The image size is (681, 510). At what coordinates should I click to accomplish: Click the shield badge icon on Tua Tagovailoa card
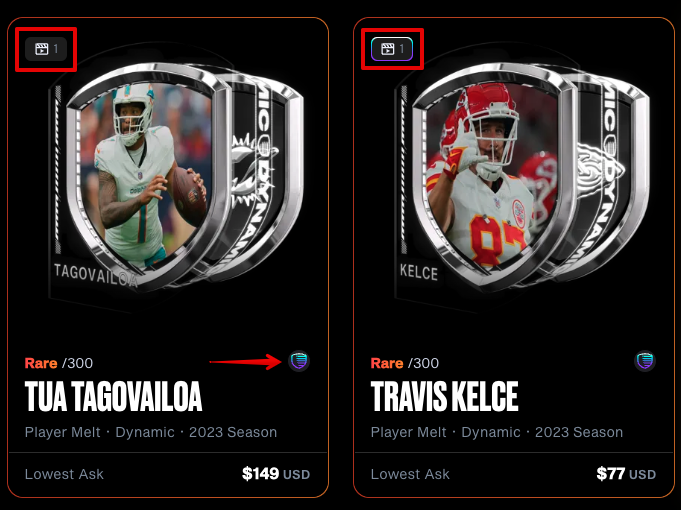pyautogui.click(x=299, y=361)
